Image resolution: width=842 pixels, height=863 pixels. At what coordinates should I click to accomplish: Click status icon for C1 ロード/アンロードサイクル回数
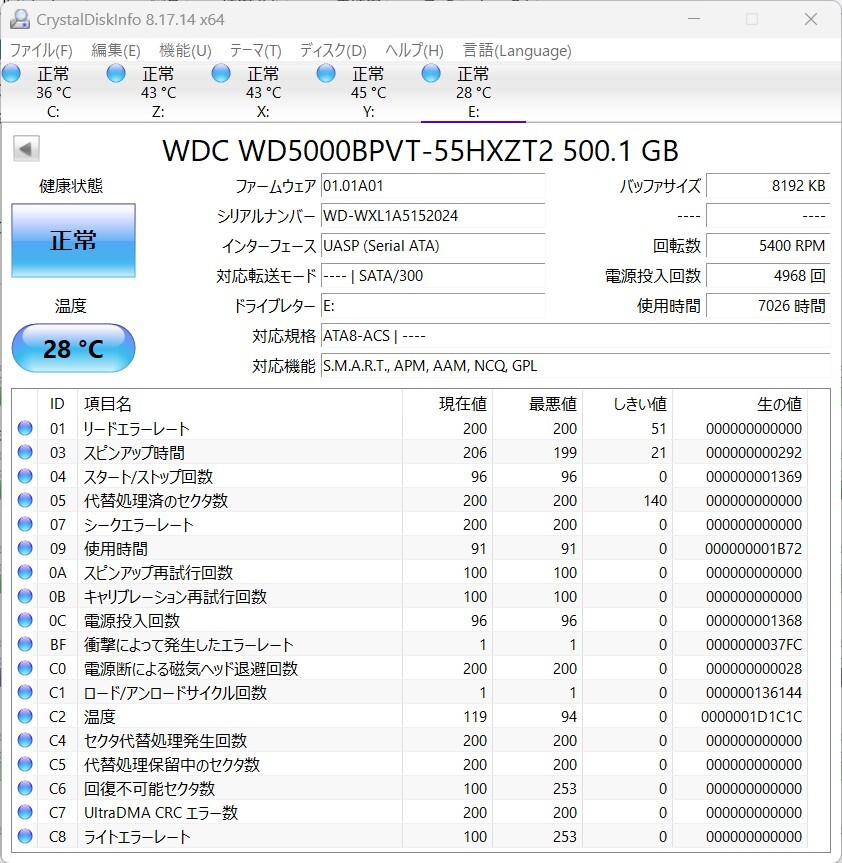pos(25,692)
